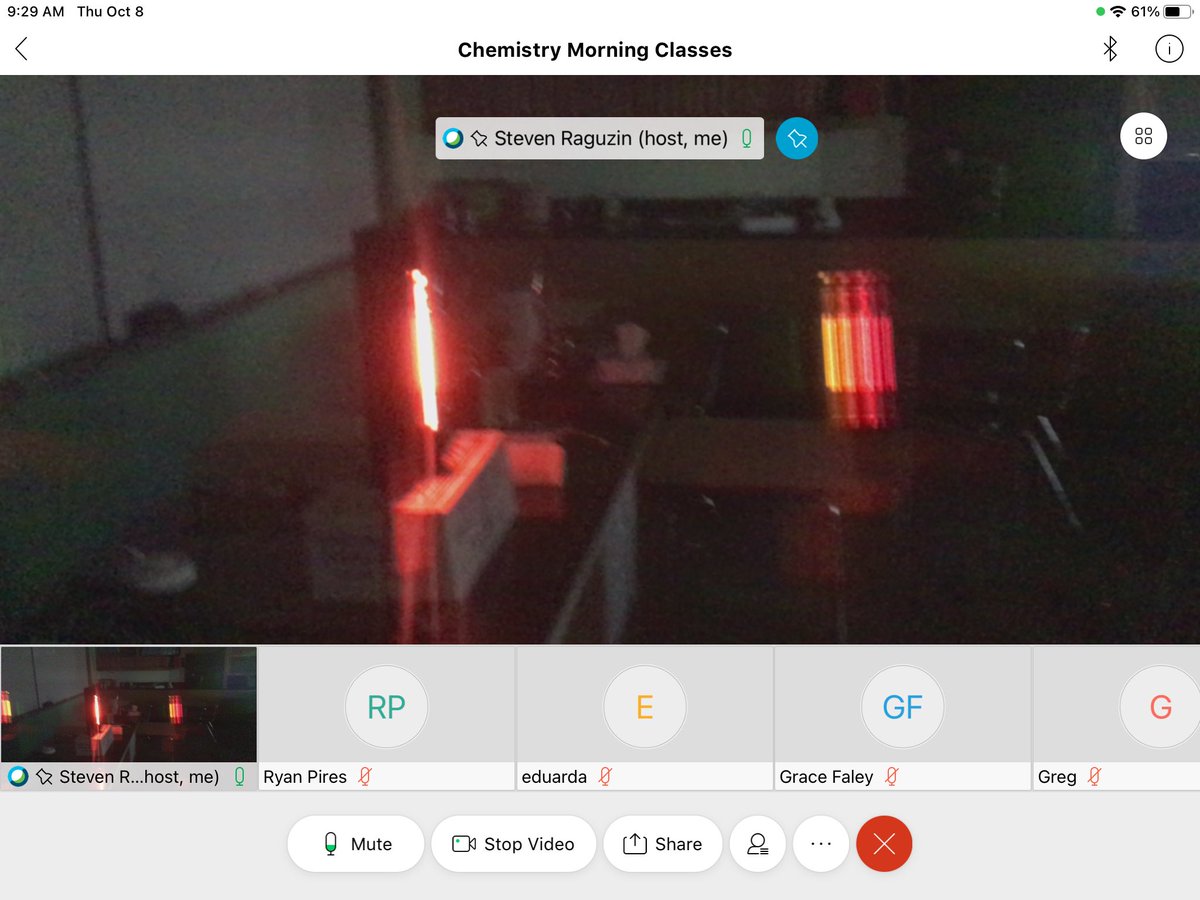Tap pin icon in Steven's thumbnail label
Screen dimensions: 1200x900
44,776
